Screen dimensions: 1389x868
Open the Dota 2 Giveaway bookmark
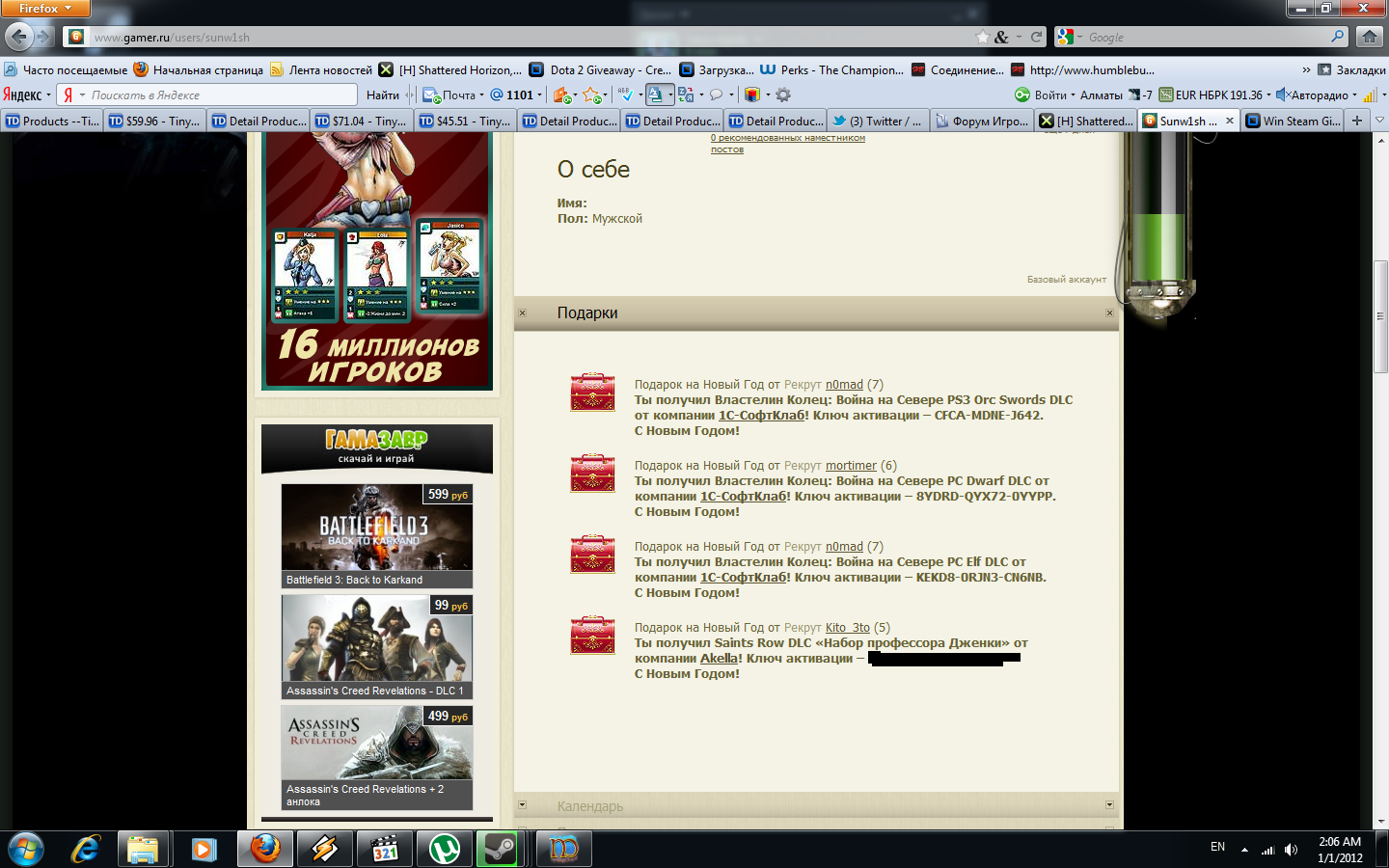point(600,69)
